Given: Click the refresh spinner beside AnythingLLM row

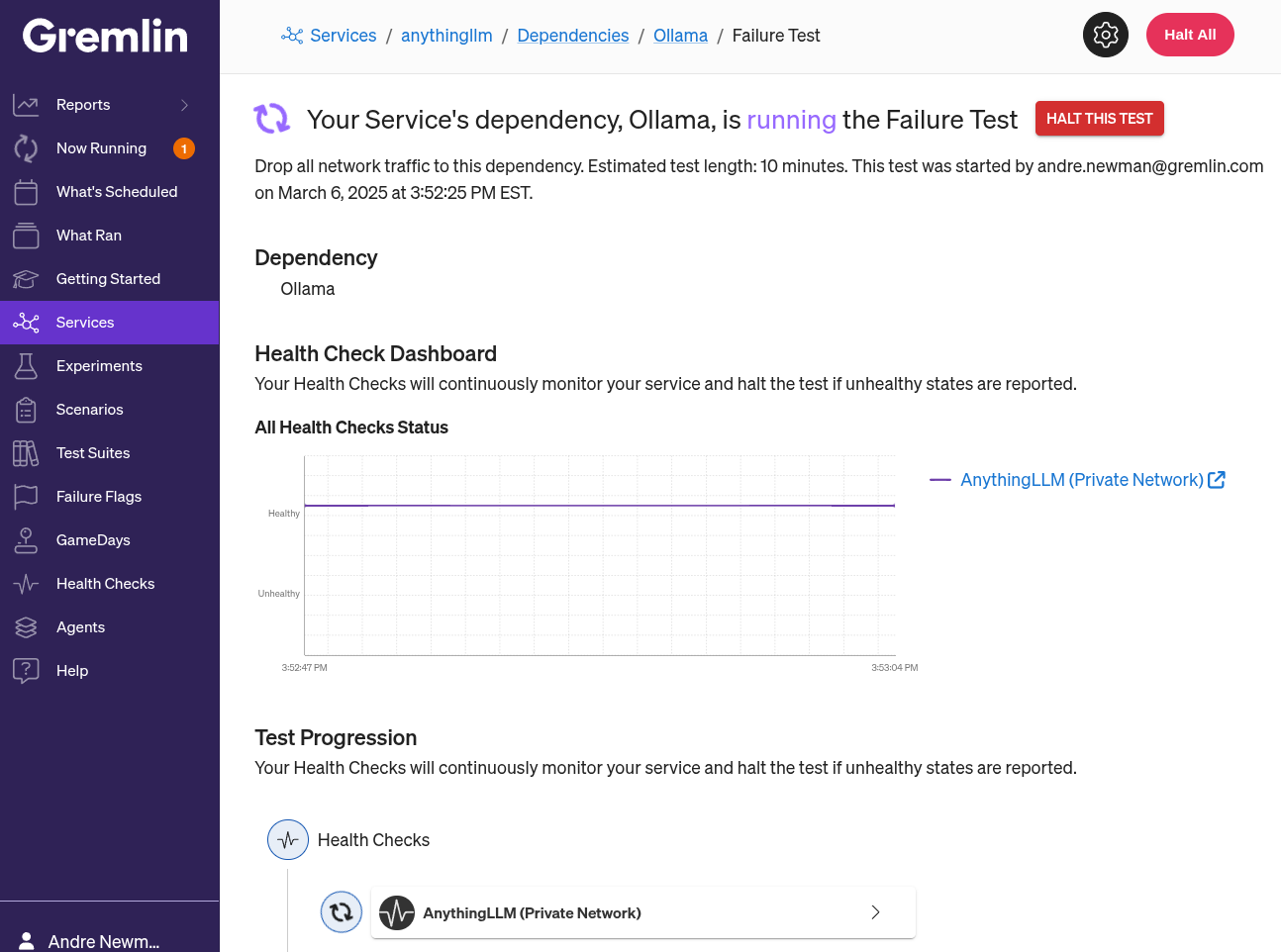Looking at the screenshot, I should pos(342,912).
